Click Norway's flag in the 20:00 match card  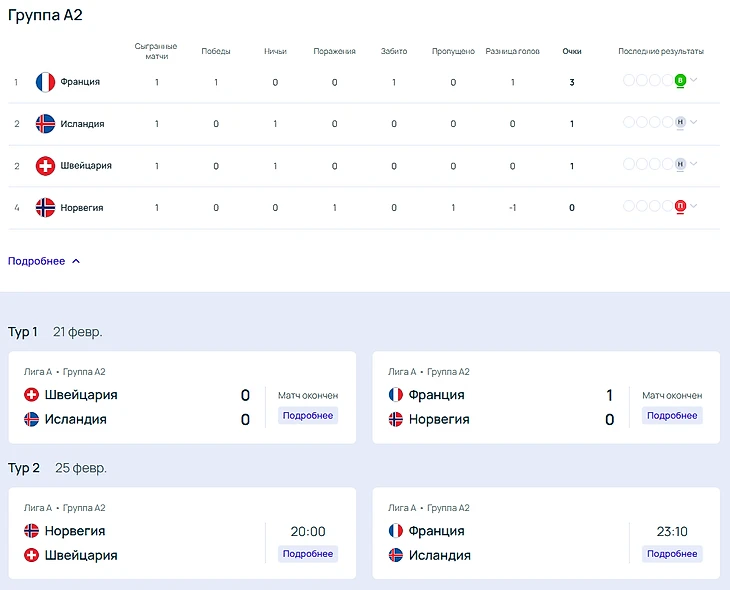click(31, 531)
